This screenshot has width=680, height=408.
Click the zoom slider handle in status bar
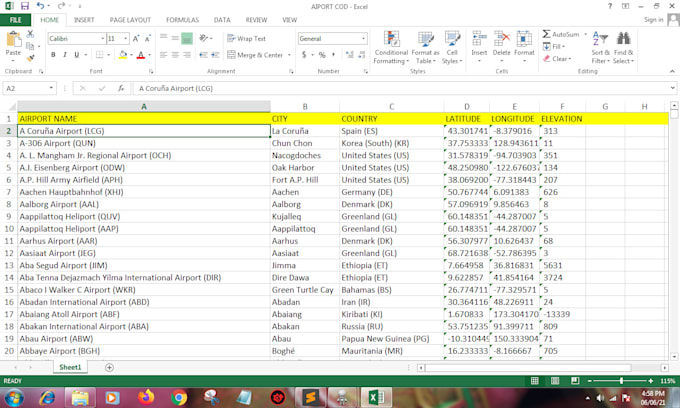click(x=621, y=381)
